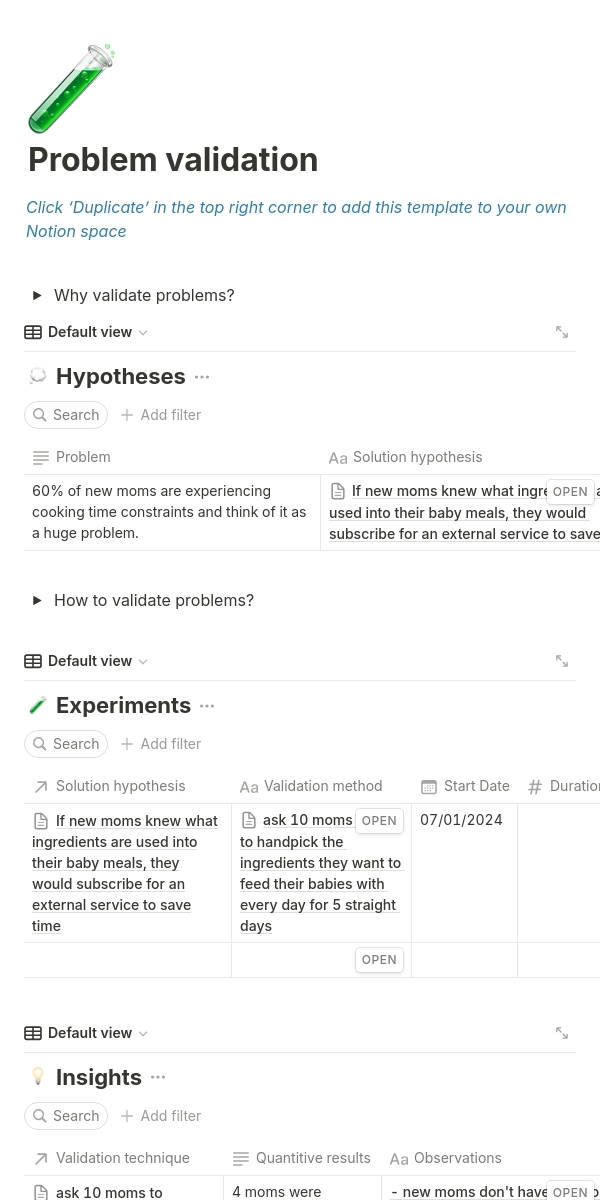Expand Hypotheses database to full page

click(x=562, y=332)
